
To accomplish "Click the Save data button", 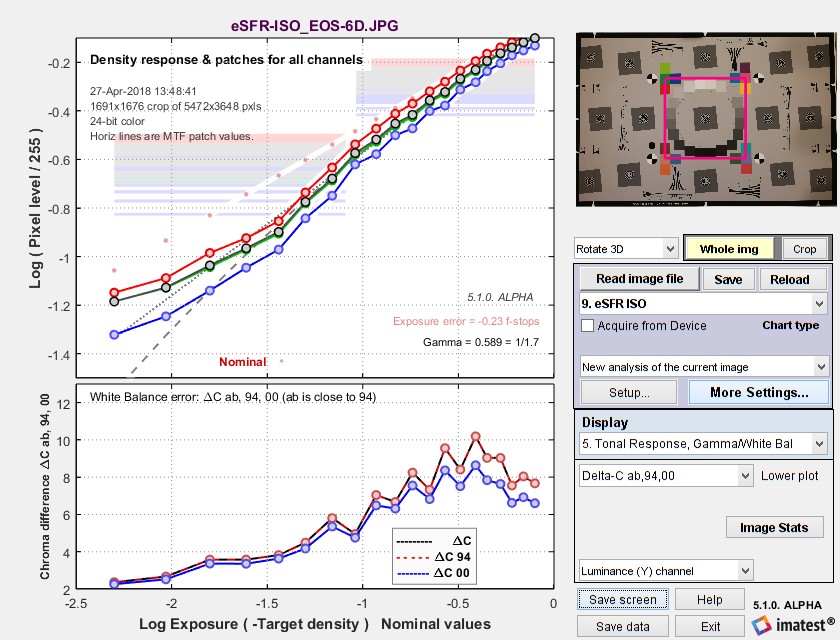I will tap(622, 626).
